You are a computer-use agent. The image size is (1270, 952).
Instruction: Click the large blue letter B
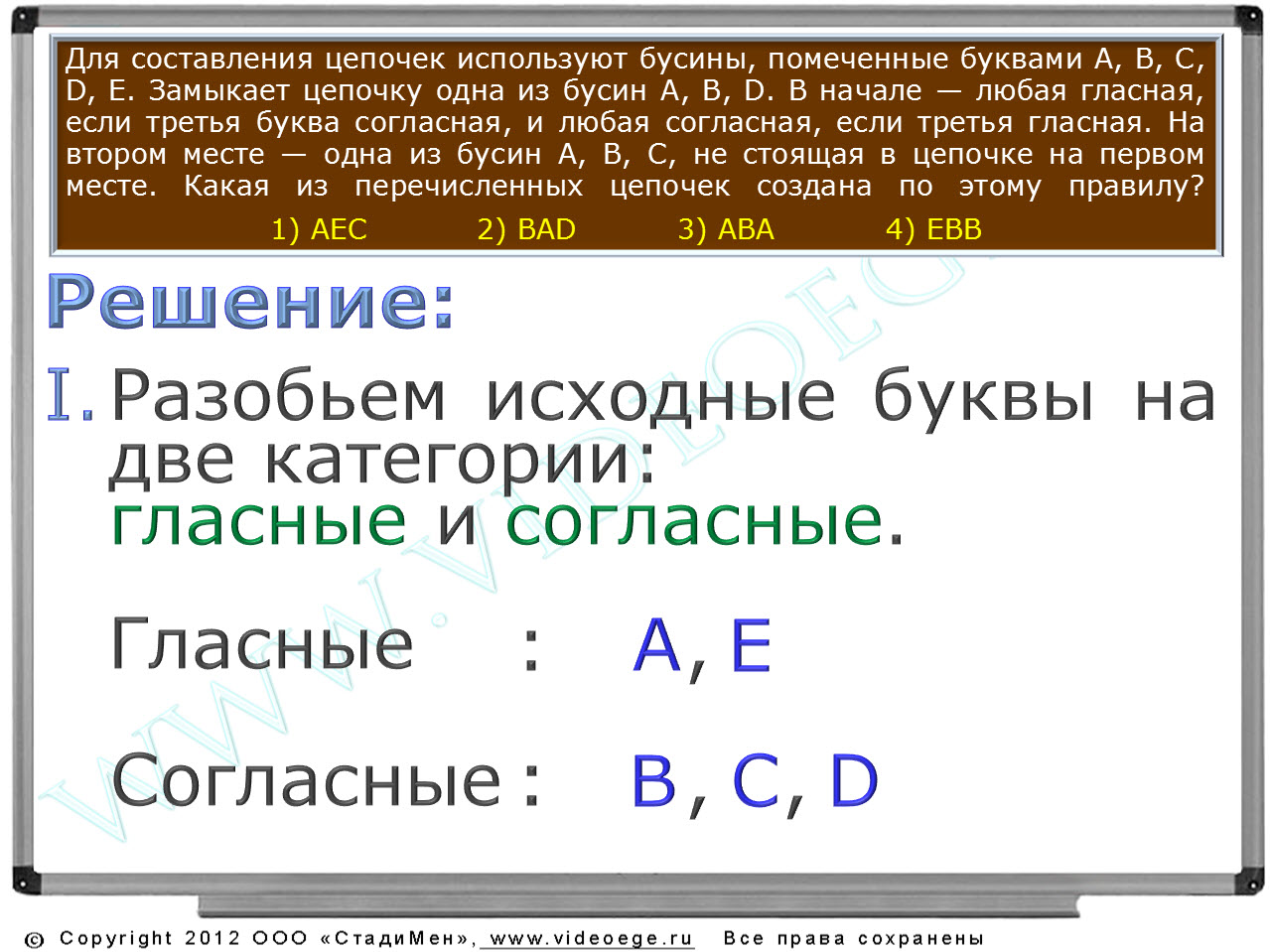pyautogui.click(x=653, y=780)
